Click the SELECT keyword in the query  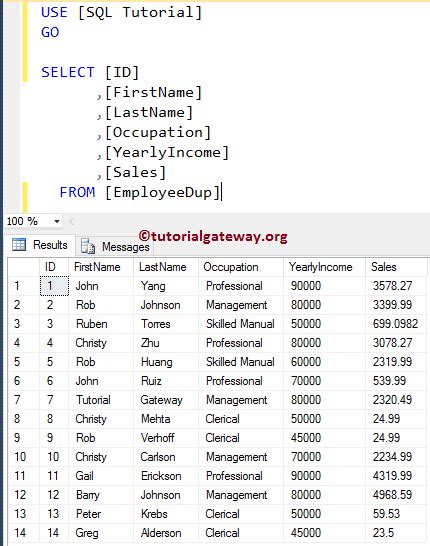click(x=68, y=72)
